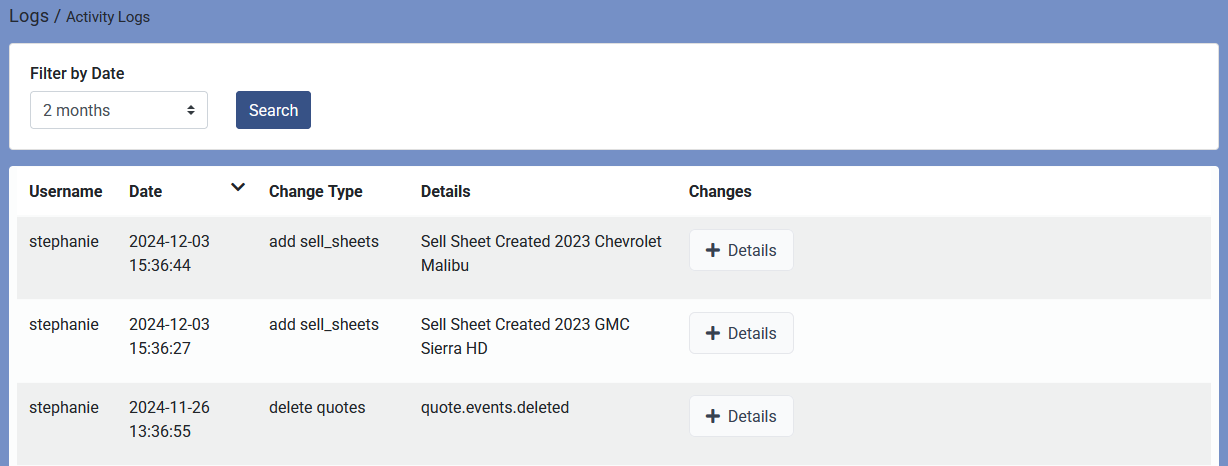The height and width of the screenshot is (466, 1228).
Task: Click the Changes column header
Action: tap(720, 191)
